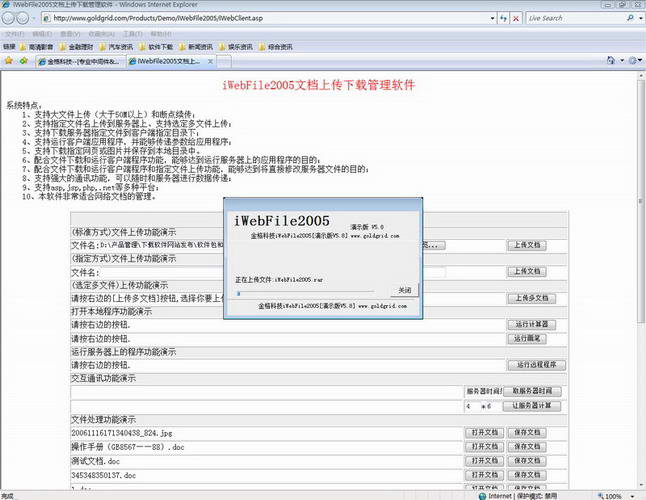Click the Add to Favorites icon
Screen dimensions: 646x500
[x=23, y=61]
